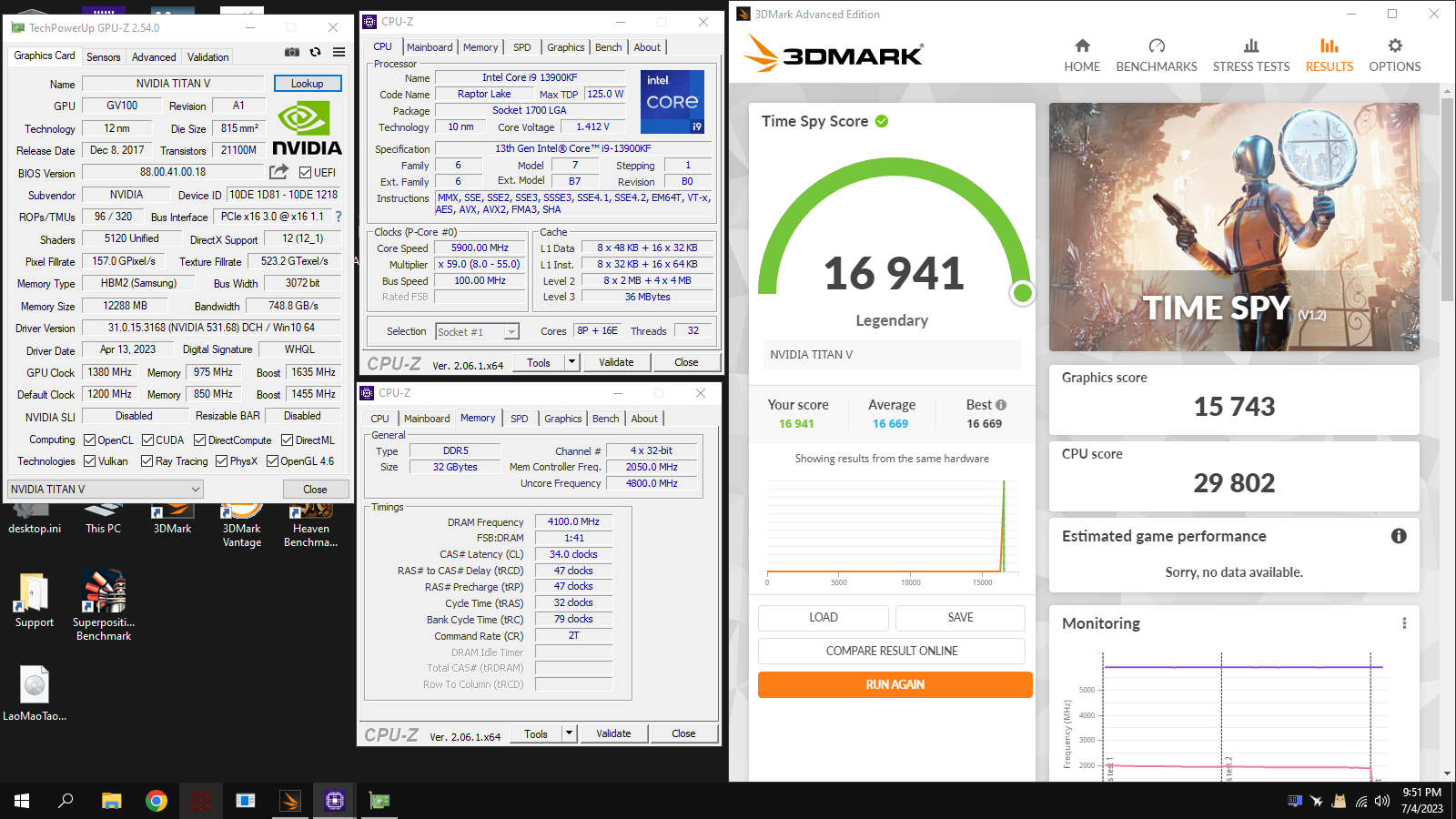This screenshot has width=1456, height=819.
Task: Click the GPU-Z Close button
Action: [315, 490]
